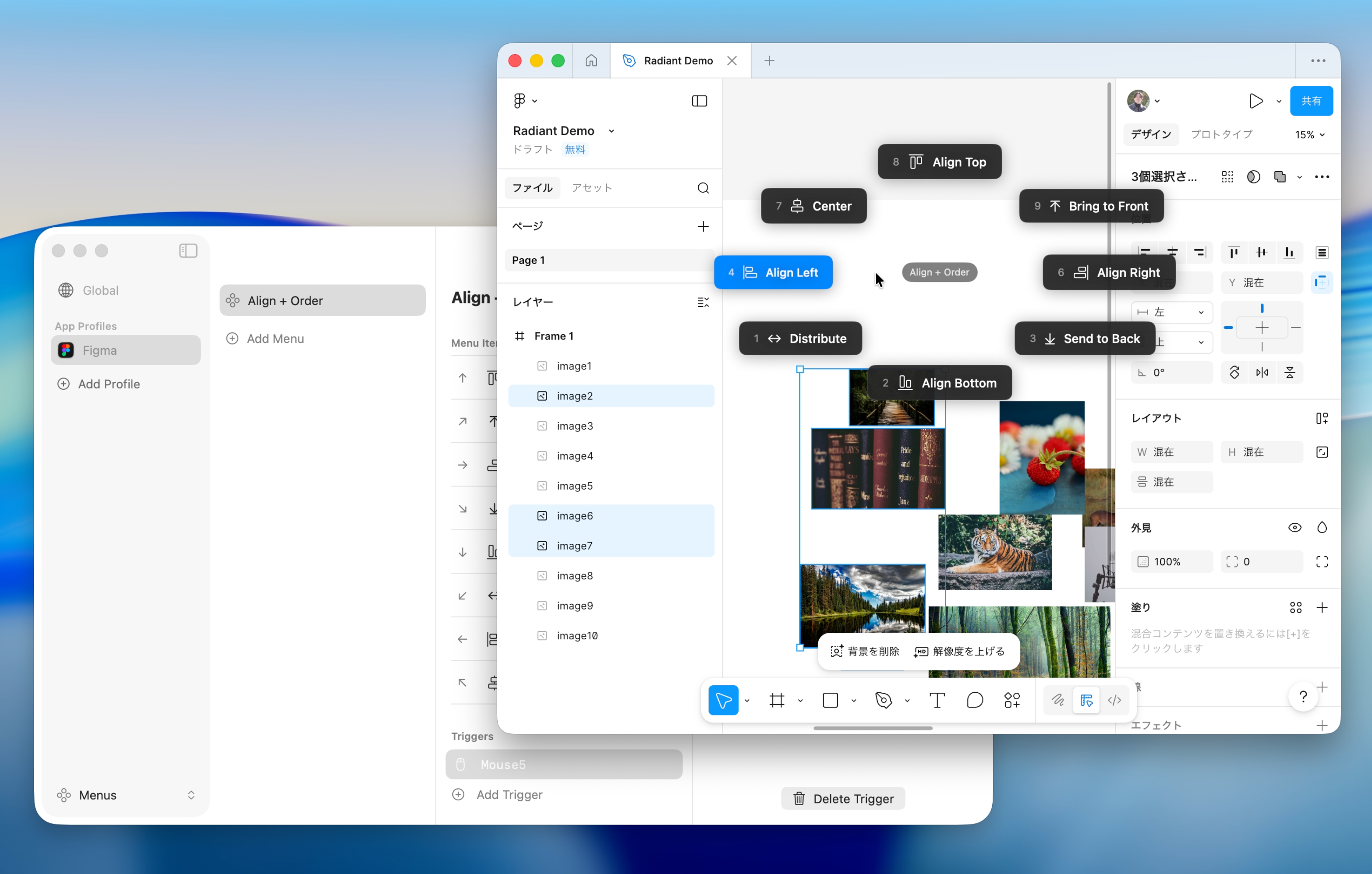Toggle visibility eye in the 外見 section
The image size is (1372, 874).
click(x=1295, y=527)
